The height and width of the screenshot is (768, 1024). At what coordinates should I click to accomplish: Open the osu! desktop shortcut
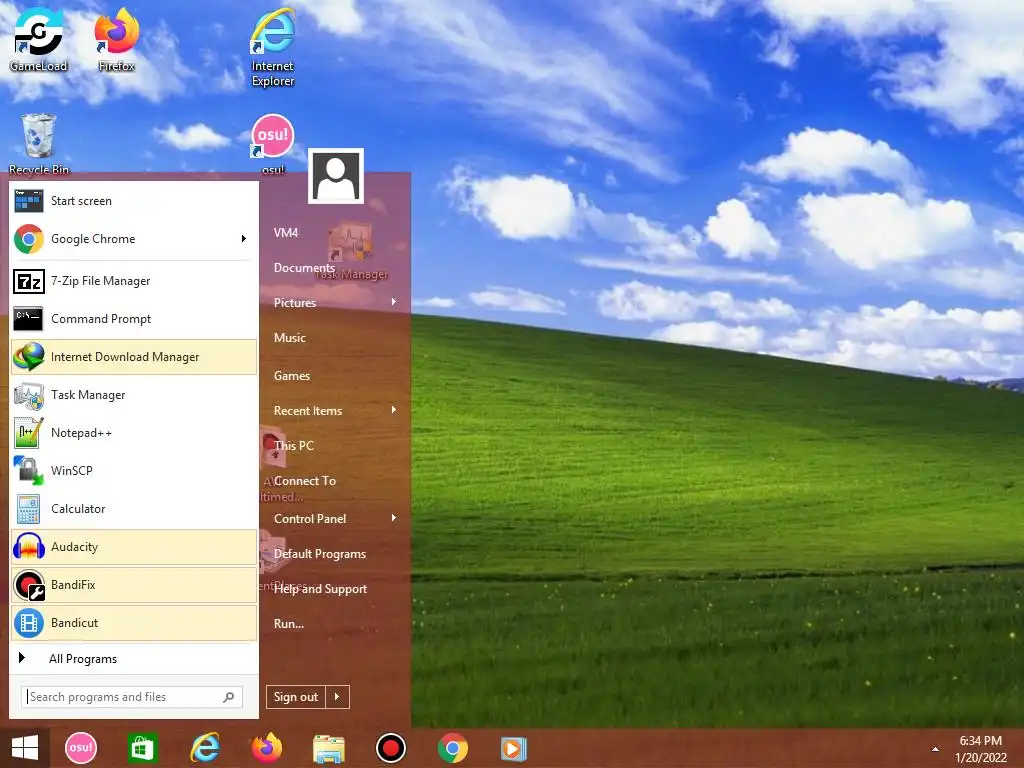273,144
